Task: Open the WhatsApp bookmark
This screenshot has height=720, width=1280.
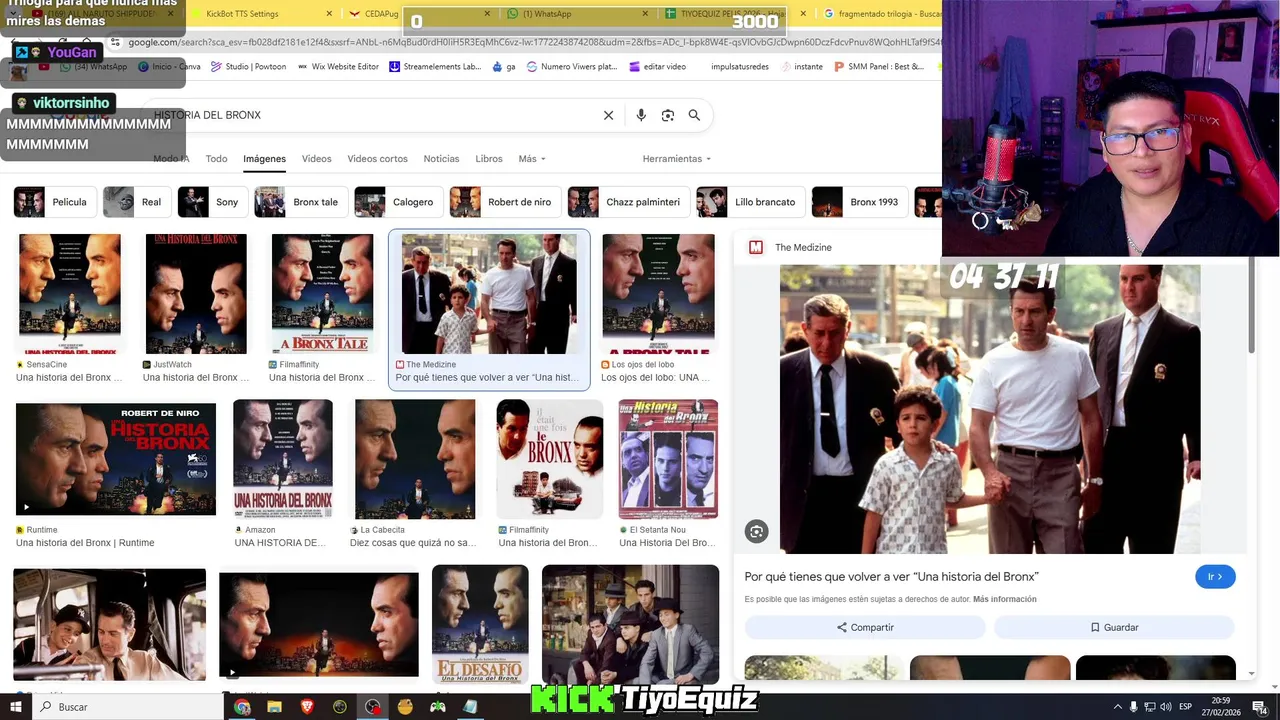Action: coord(94,67)
